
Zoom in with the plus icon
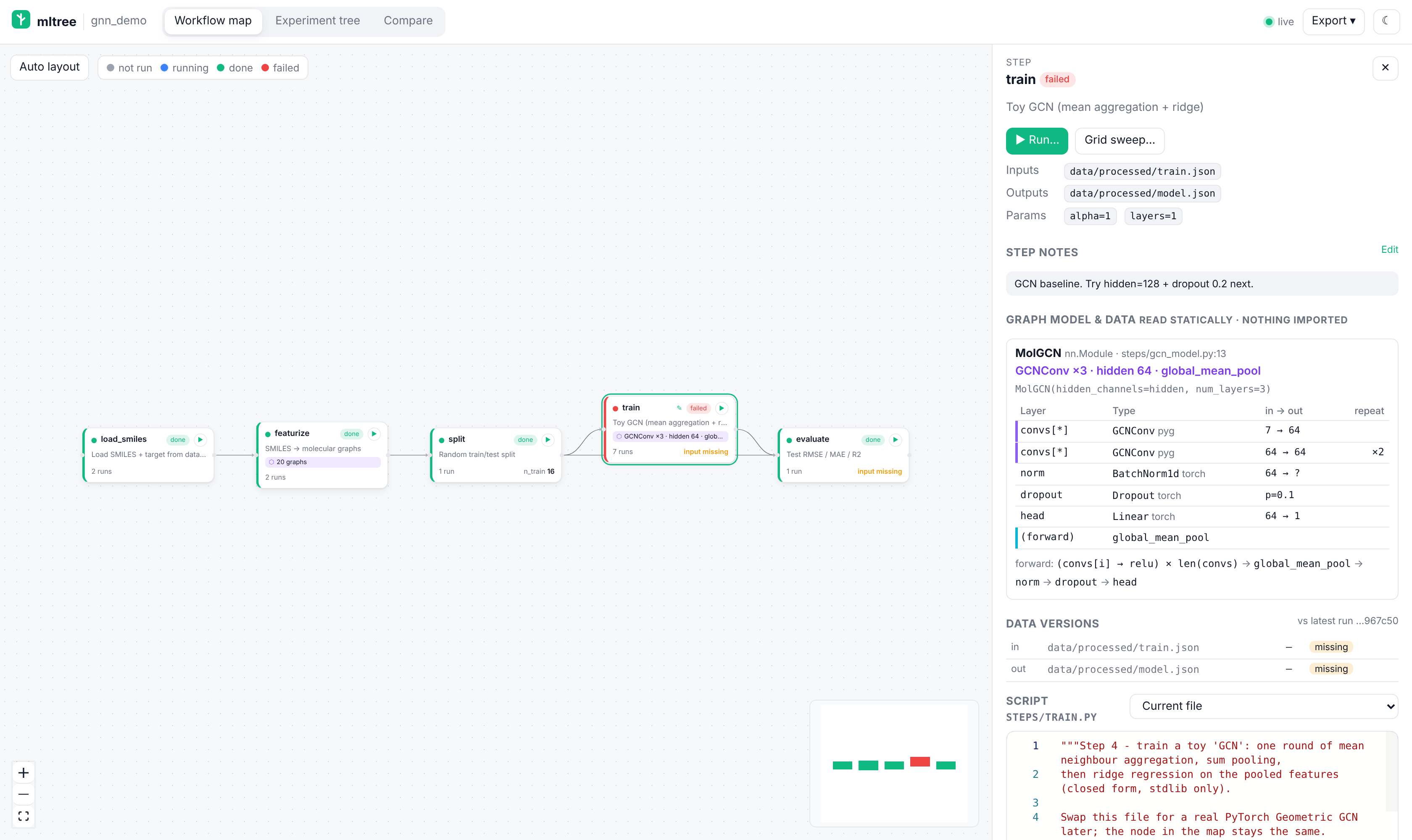(x=23, y=773)
